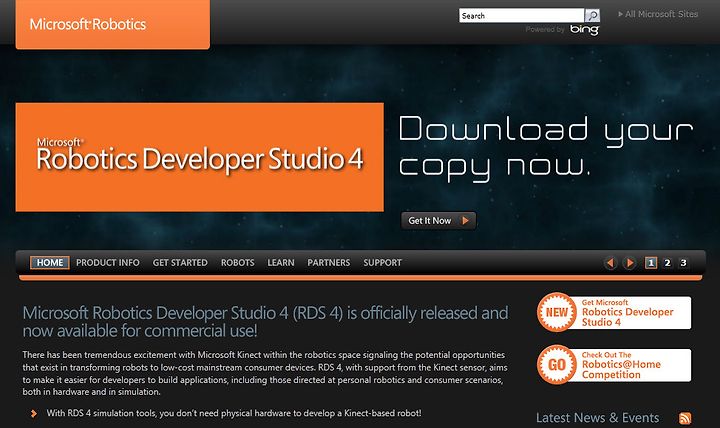Open the PRODUCT INFO navigation tab
Screen dimensions: 720x428
coord(108,263)
